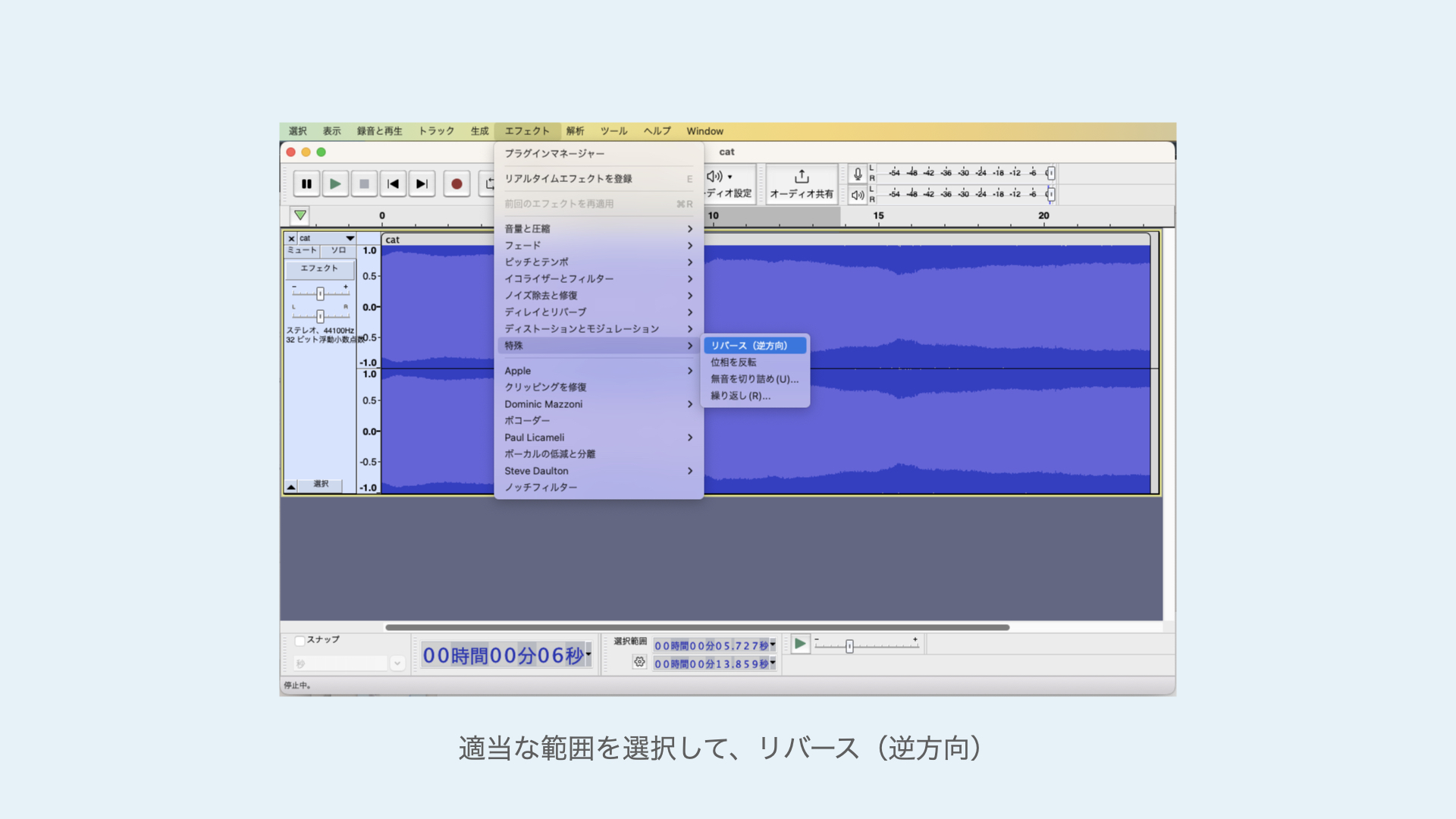The width and height of the screenshot is (1456, 819).
Task: Click the track's エフェクト button
Action: tap(319, 268)
